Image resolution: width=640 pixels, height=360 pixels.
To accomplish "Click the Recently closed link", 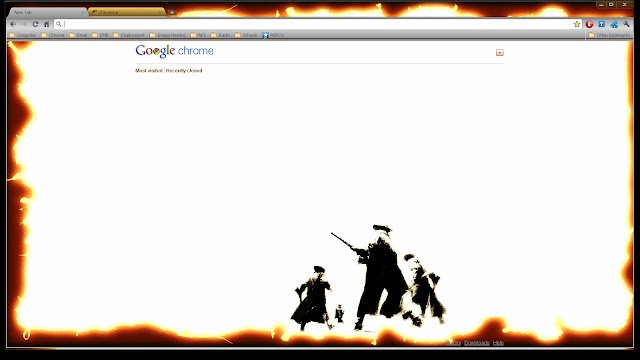I will [184, 71].
